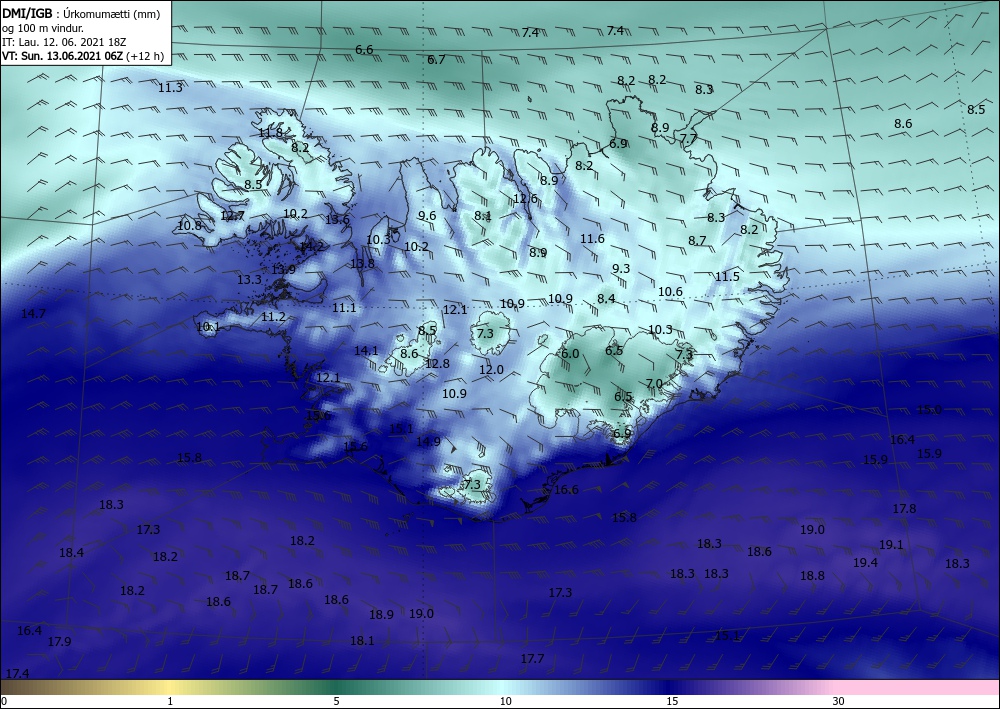Select the 8.4 map value
Viewport: 1000px width, 709px height.
[x=607, y=298]
